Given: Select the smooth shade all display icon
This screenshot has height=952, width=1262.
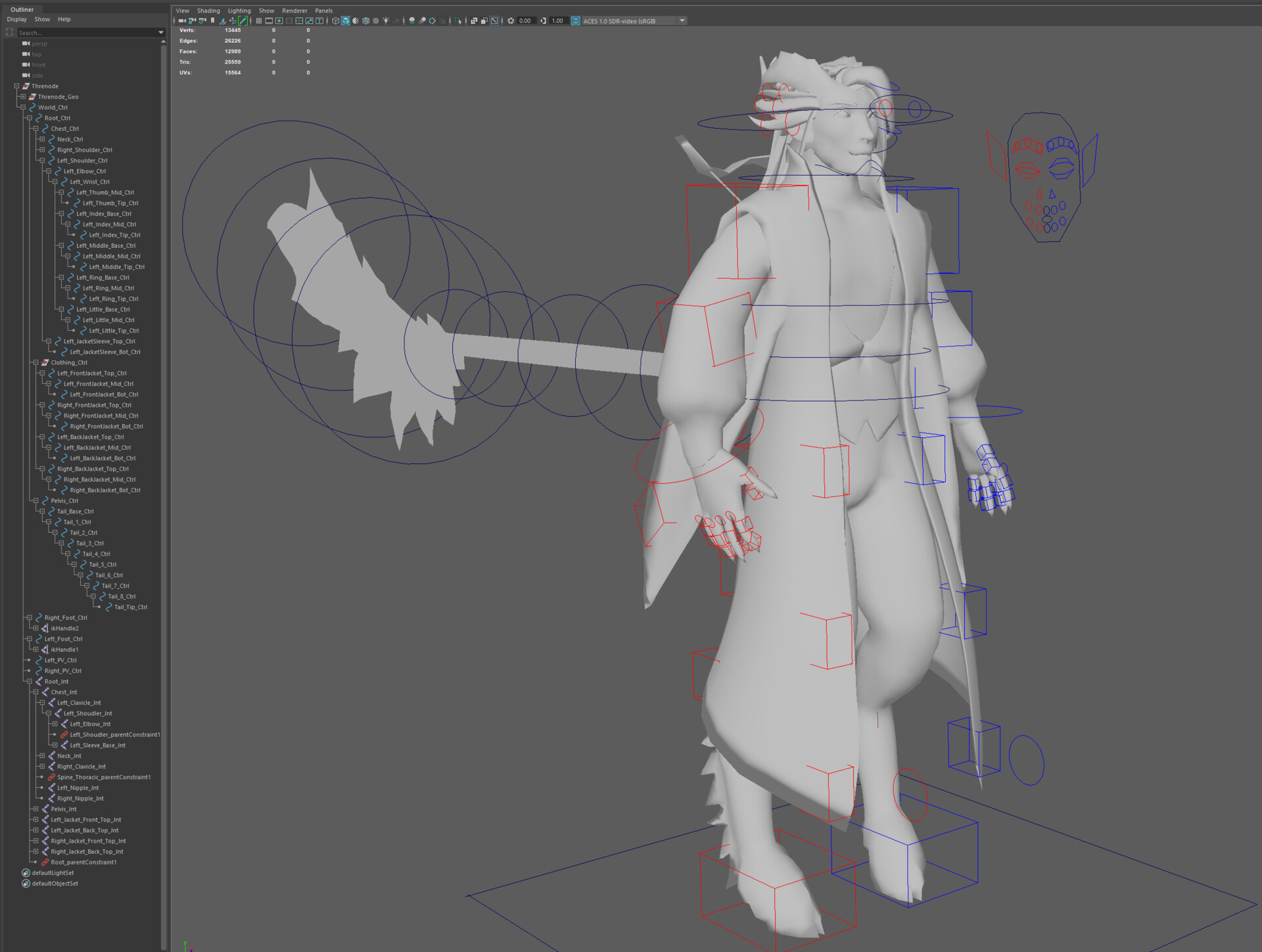Looking at the screenshot, I should click(346, 20).
